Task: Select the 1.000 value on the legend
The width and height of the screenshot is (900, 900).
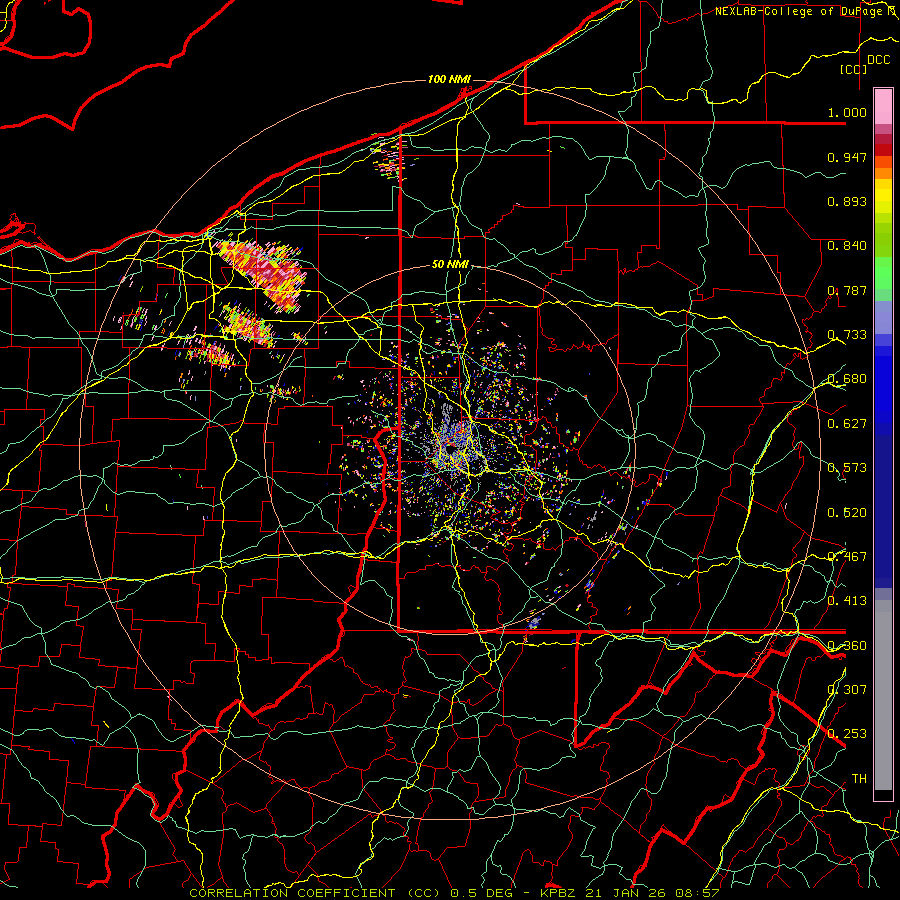Action: pos(847,112)
